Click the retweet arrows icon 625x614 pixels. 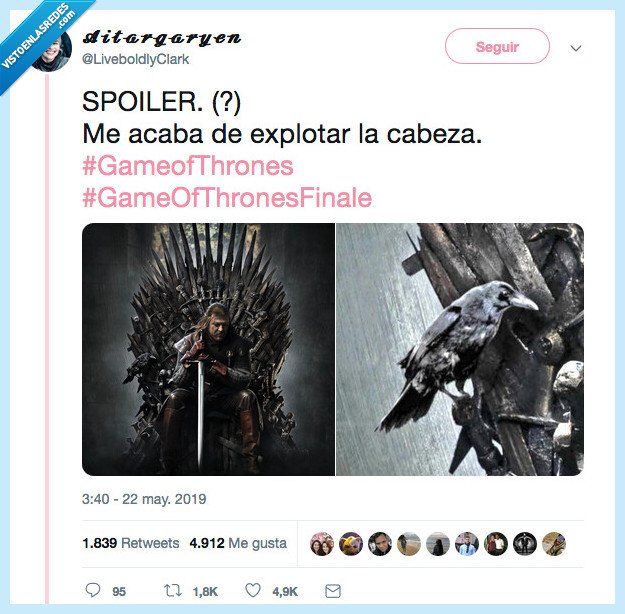173,590
